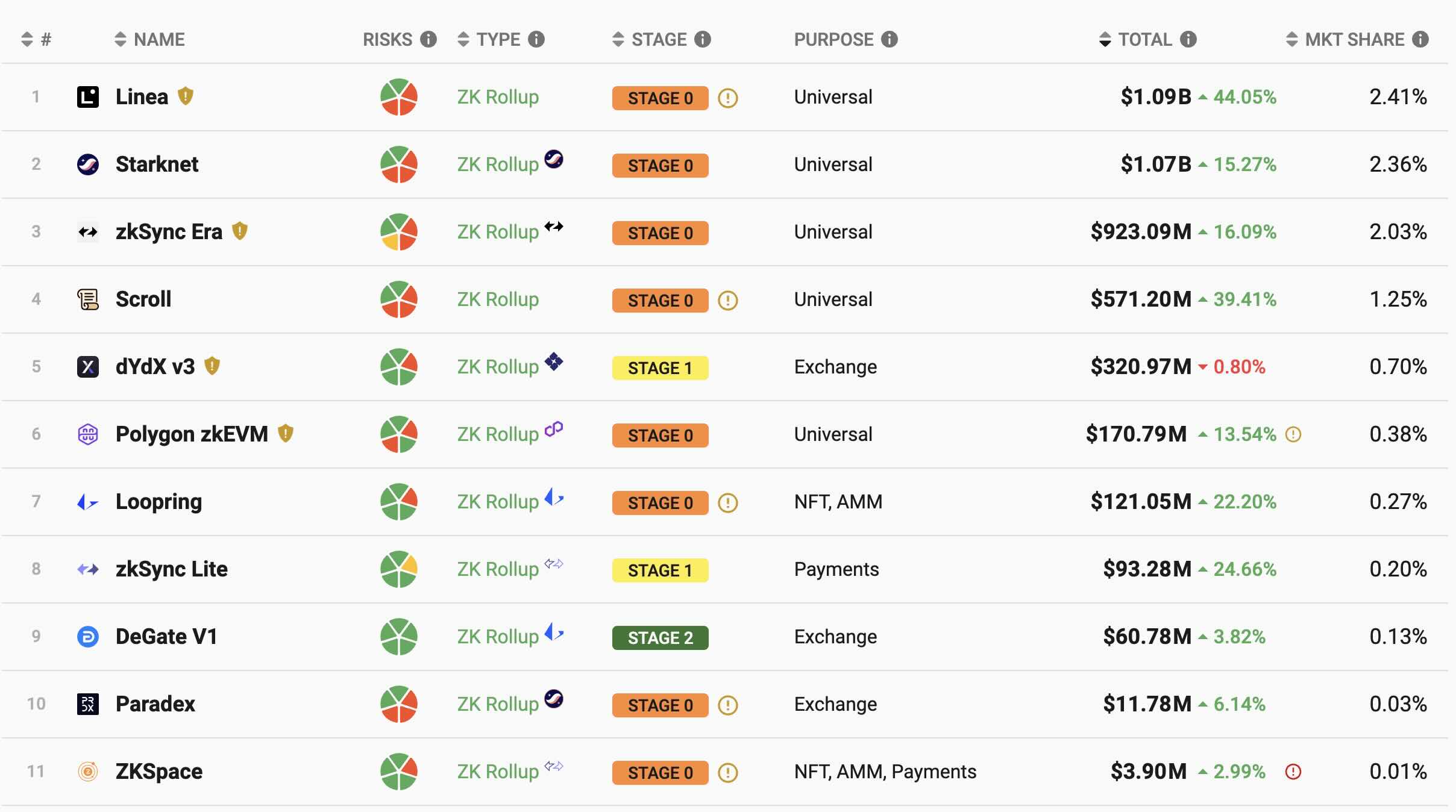Image resolution: width=1456 pixels, height=812 pixels.
Task: Click the info icon beside RISKS header
Action: point(428,40)
